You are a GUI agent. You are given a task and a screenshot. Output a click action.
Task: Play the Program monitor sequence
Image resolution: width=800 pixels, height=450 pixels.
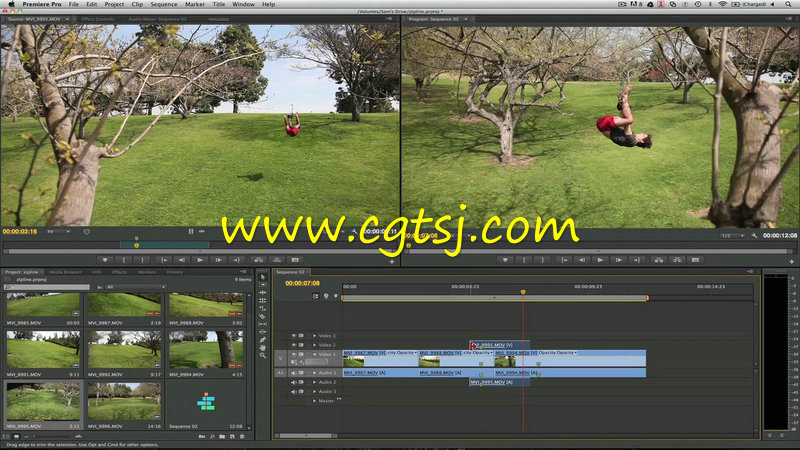600,260
